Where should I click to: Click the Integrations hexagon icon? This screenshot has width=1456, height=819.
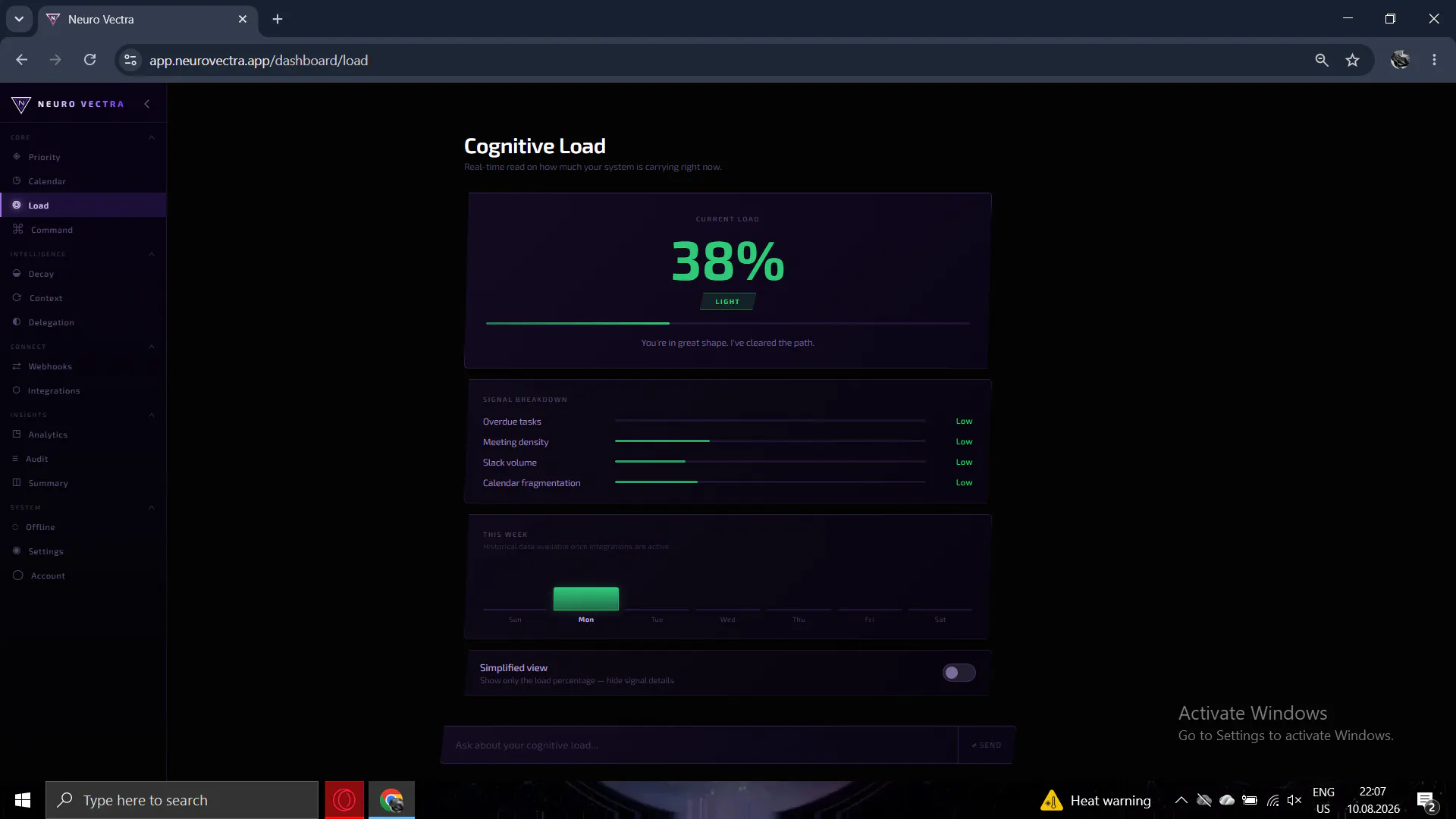[16, 391]
